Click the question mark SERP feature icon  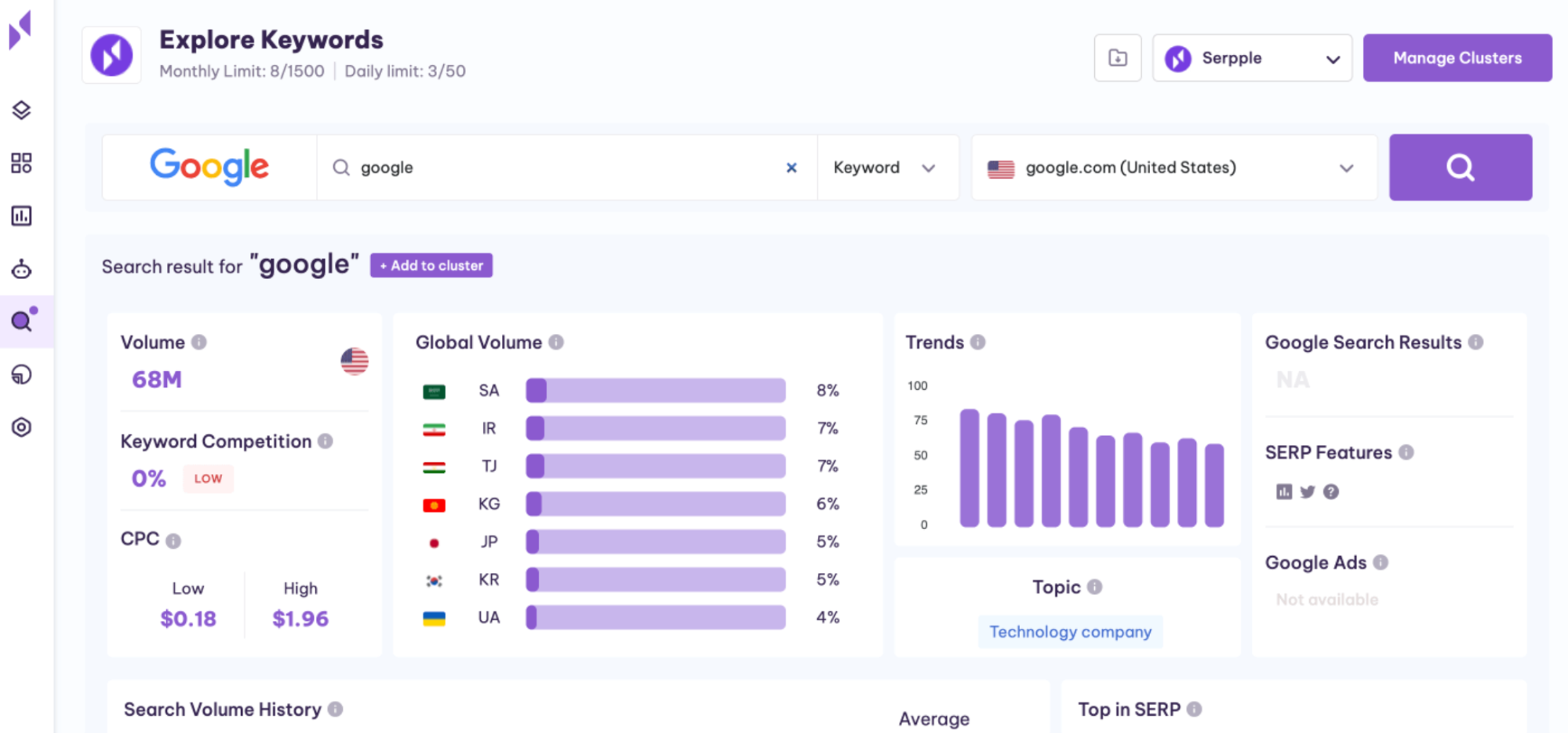[x=1331, y=492]
